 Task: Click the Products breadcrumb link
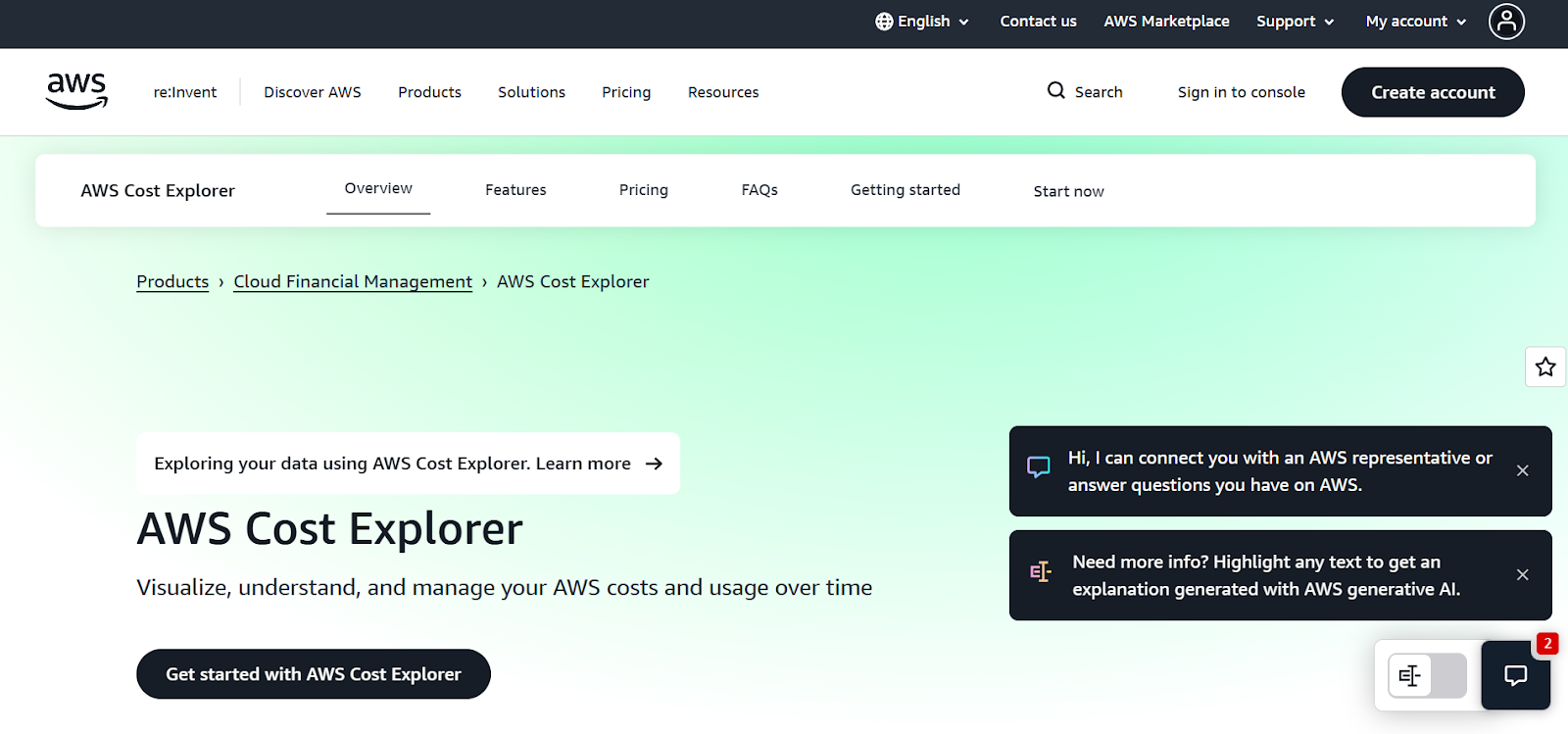tap(172, 282)
